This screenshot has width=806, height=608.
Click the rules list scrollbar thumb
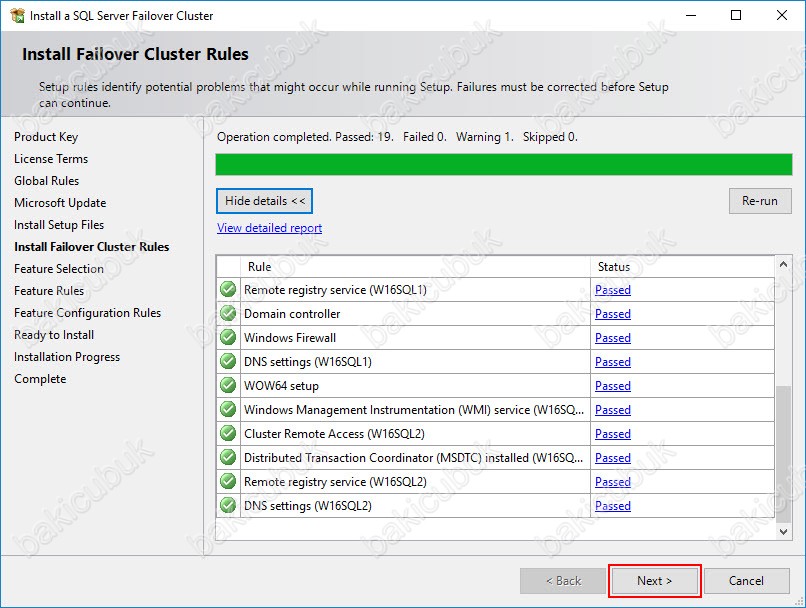click(783, 454)
